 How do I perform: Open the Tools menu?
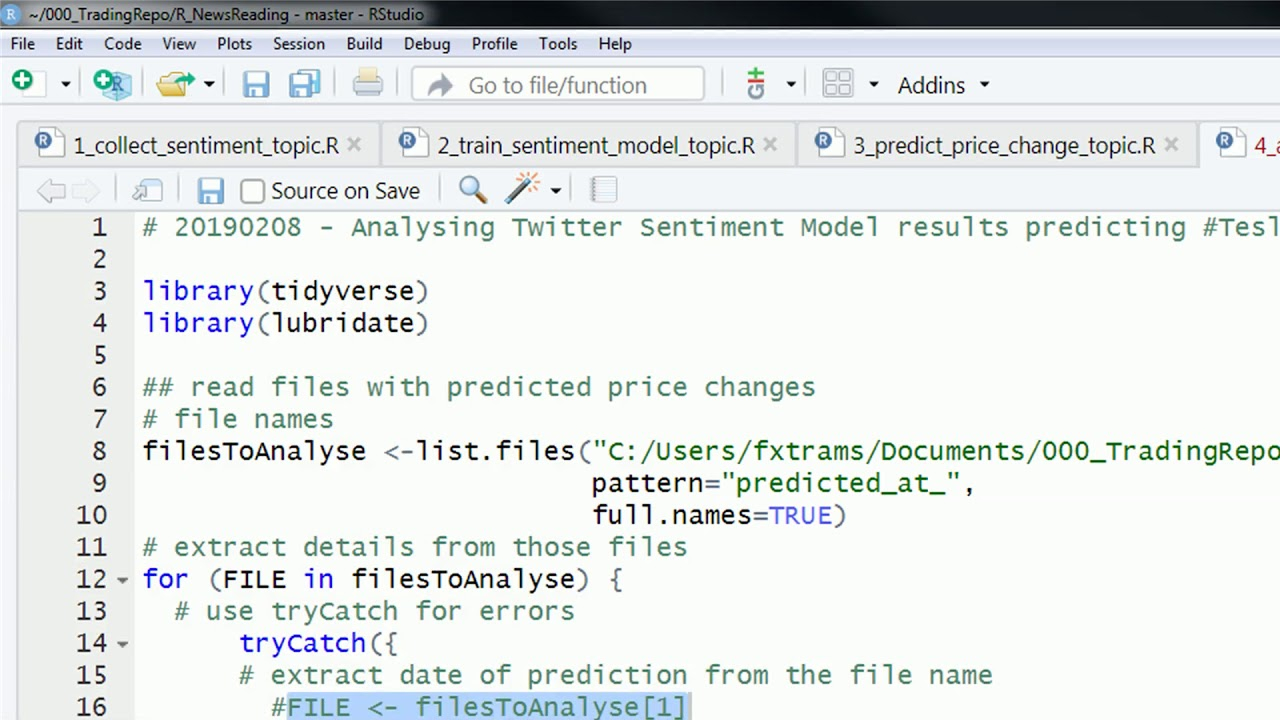tap(557, 44)
